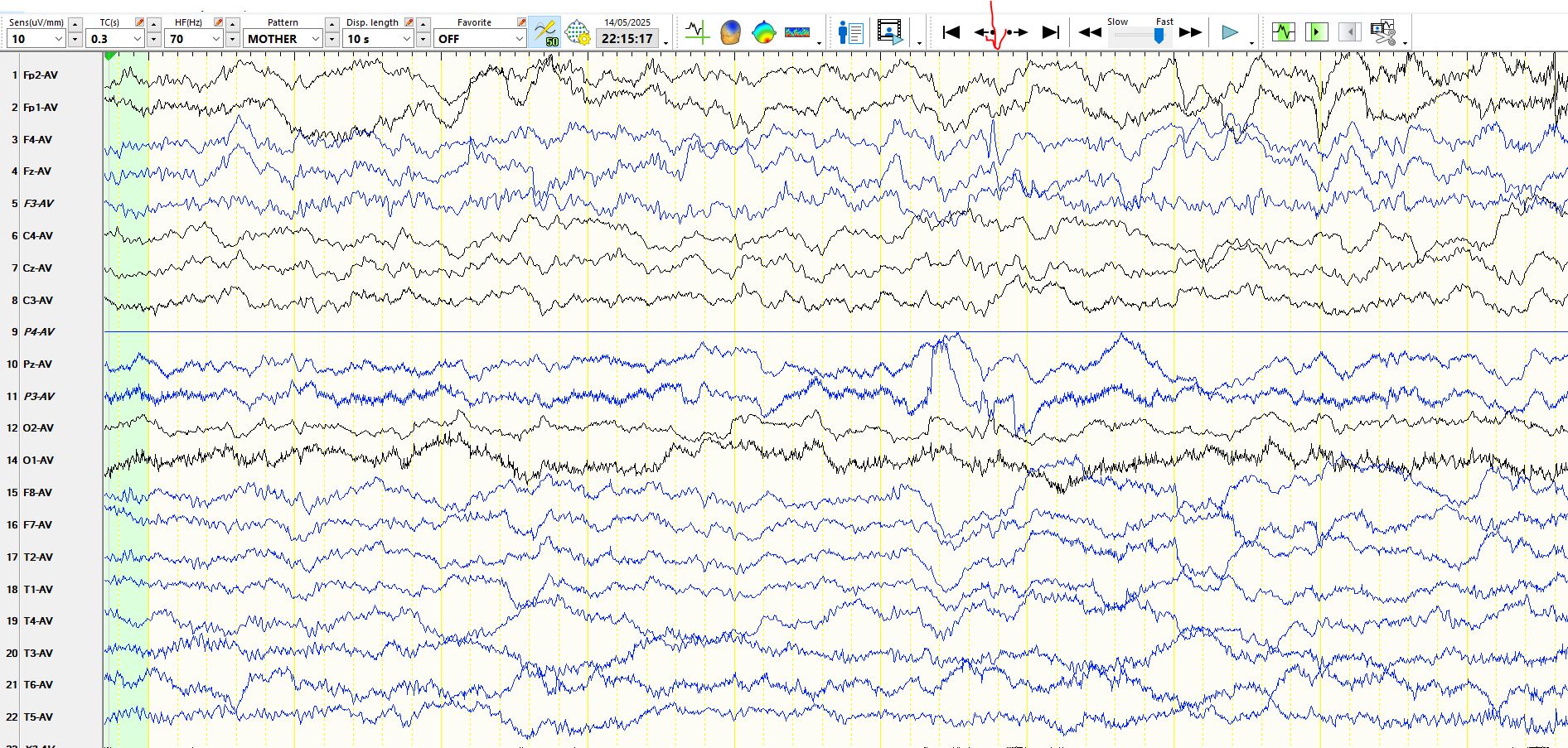Jump to the end of recording
This screenshot has width=1568, height=748.
1051,32
